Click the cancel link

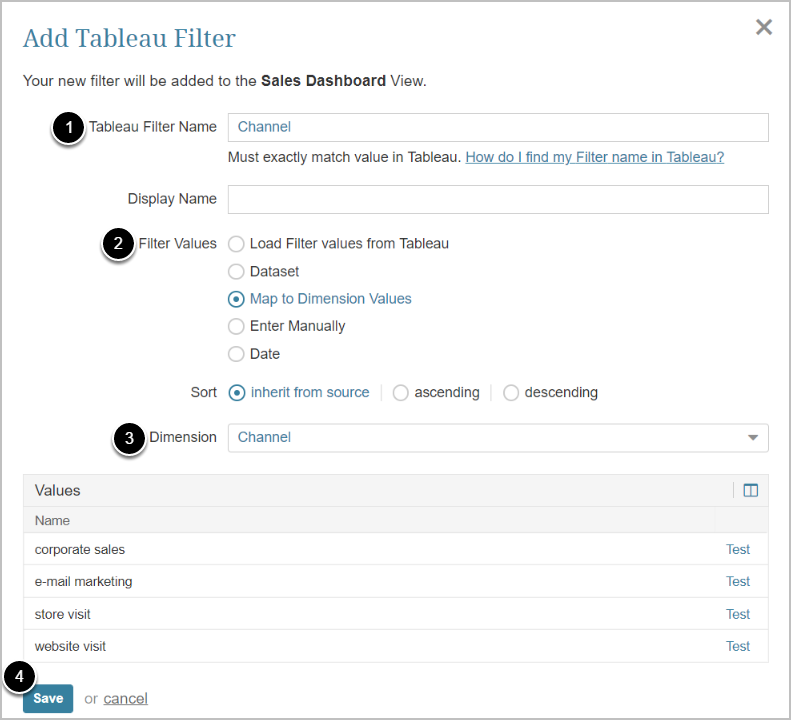[125, 699]
